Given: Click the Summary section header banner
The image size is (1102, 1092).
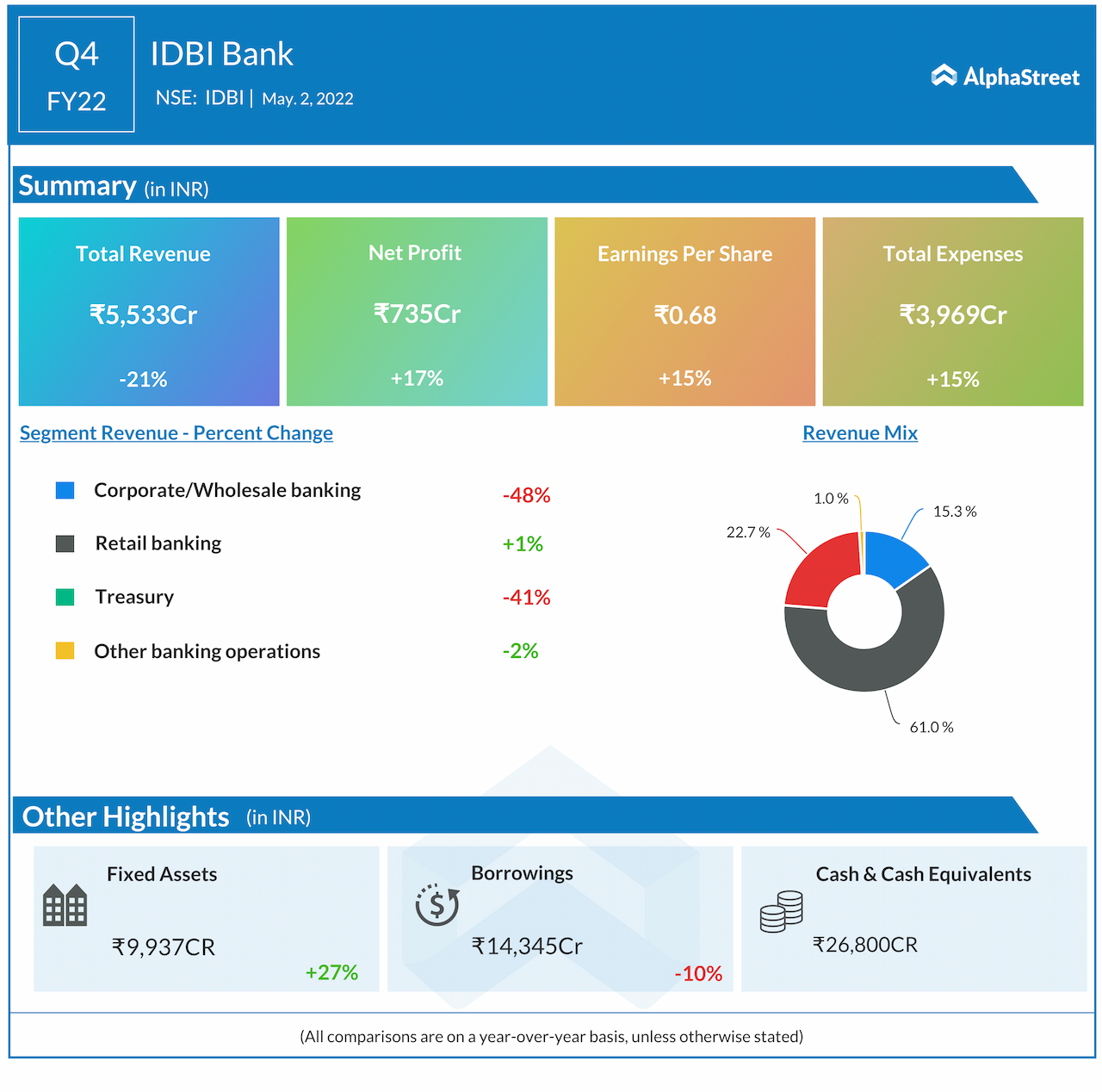Looking at the screenshot, I should (517, 185).
